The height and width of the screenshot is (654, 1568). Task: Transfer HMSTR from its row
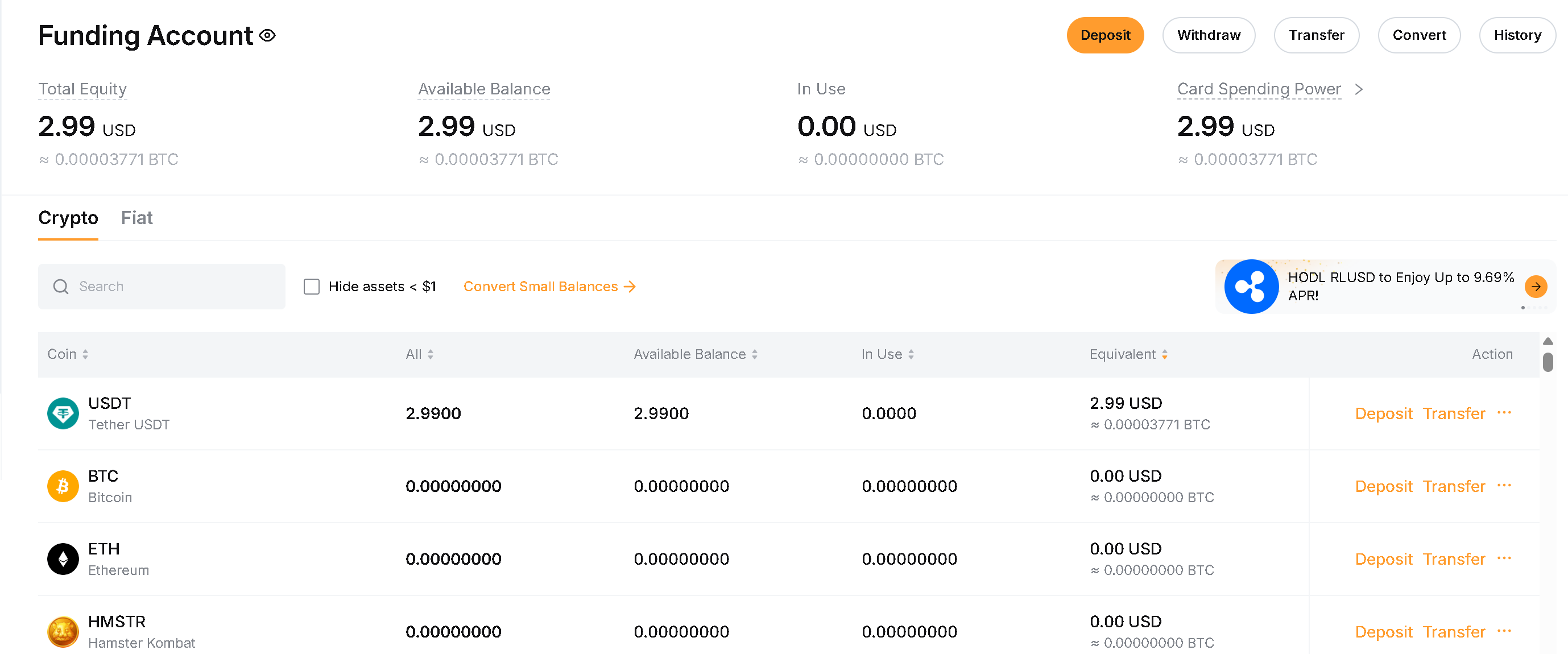(1454, 632)
